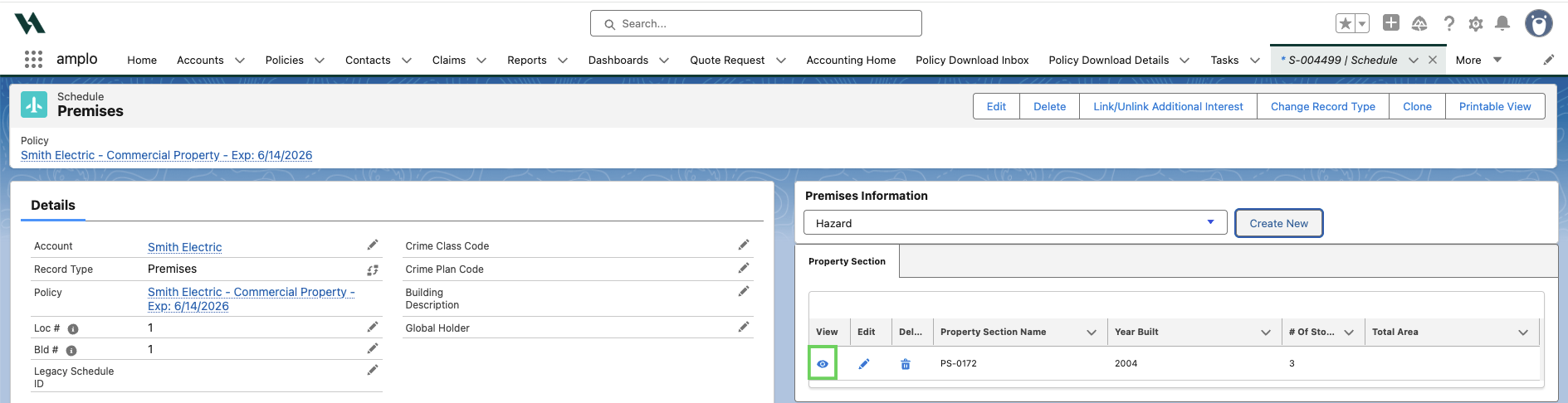Show info tooltip for Bld #
Viewport: 1568px width, 403px height.
tap(71, 351)
